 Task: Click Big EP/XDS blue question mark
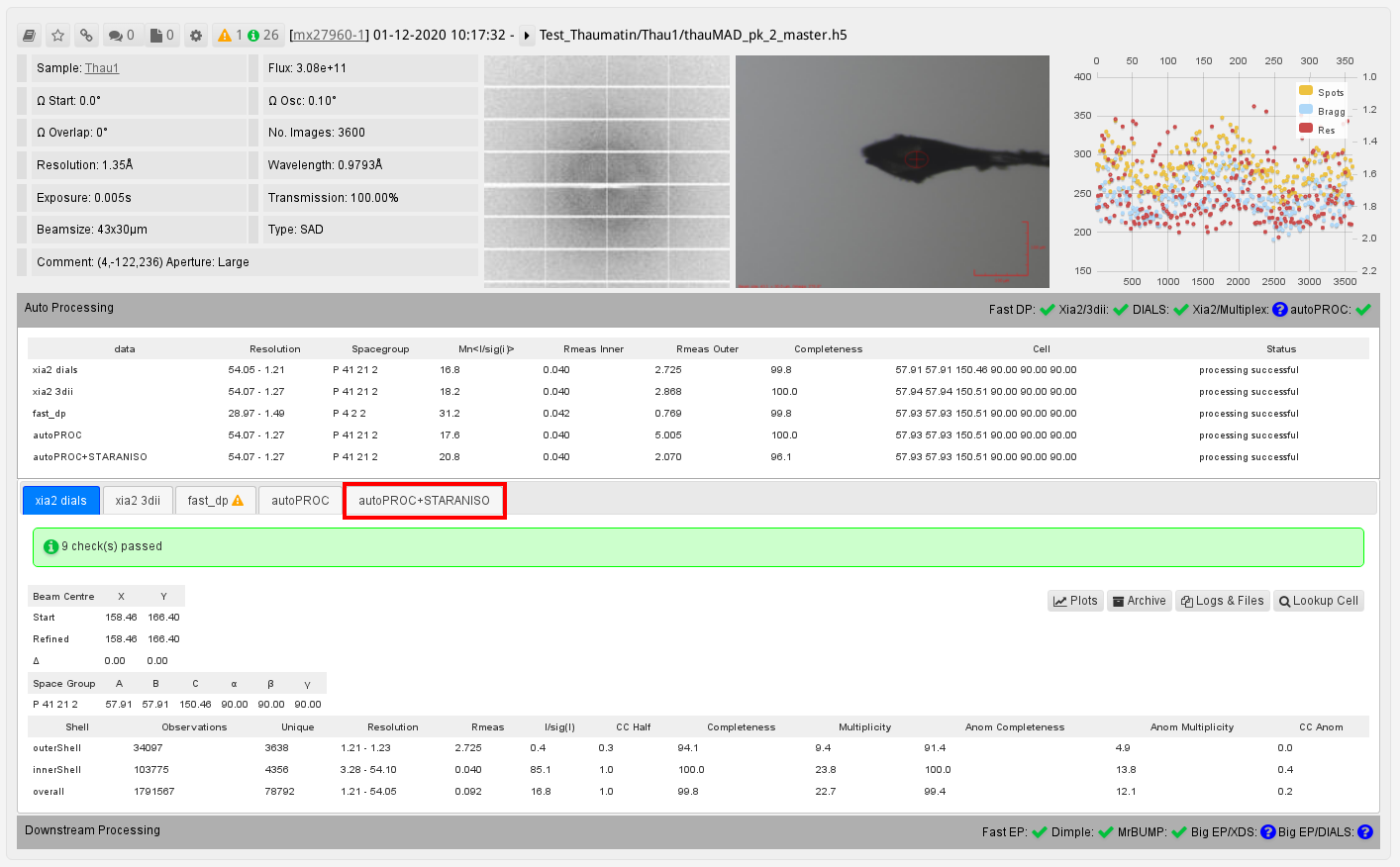pos(1267,832)
